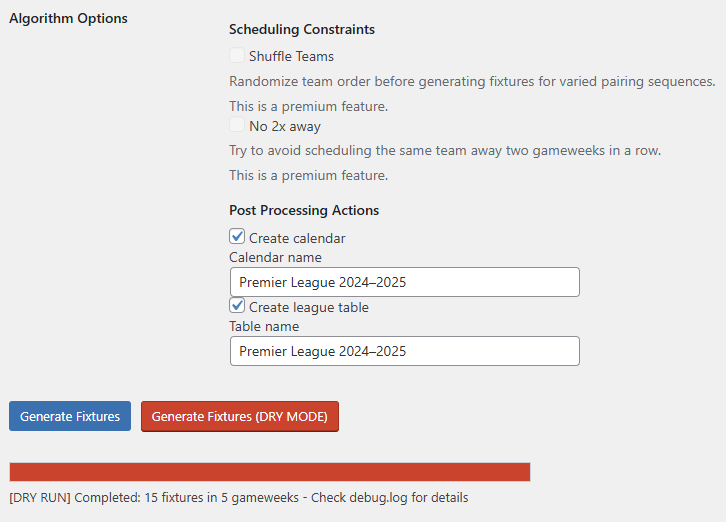This screenshot has height=522, width=726.
Task: Click the Create calendar label text
Action: coord(297,238)
